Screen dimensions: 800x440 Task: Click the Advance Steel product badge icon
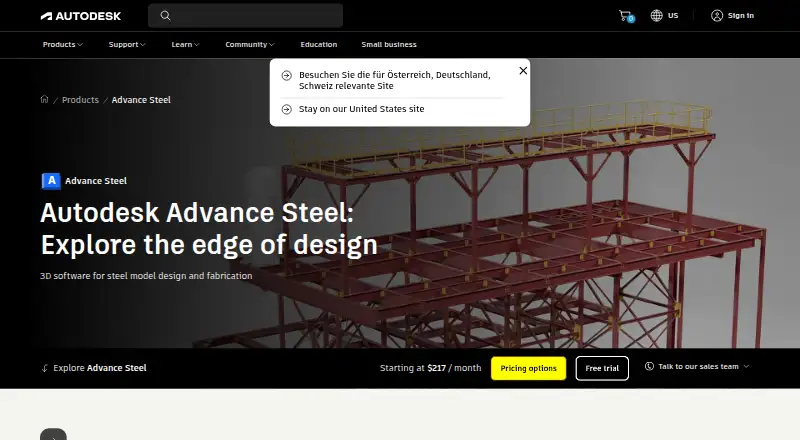(x=51, y=181)
